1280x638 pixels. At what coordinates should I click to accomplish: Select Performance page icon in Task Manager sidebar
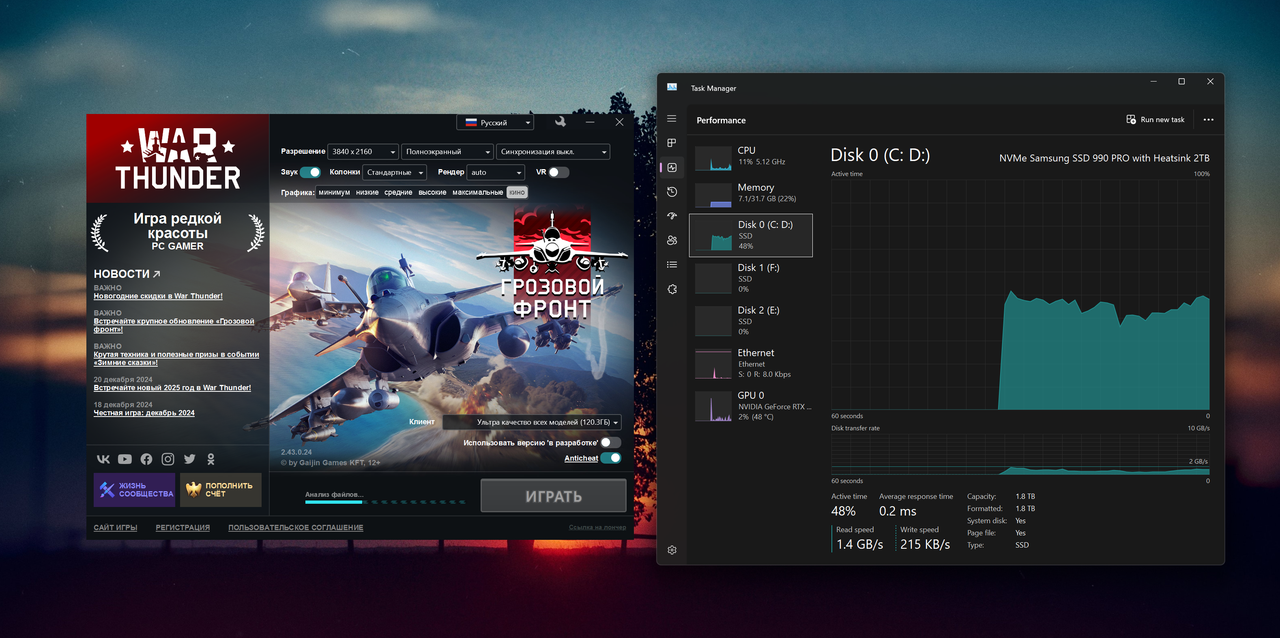click(672, 167)
